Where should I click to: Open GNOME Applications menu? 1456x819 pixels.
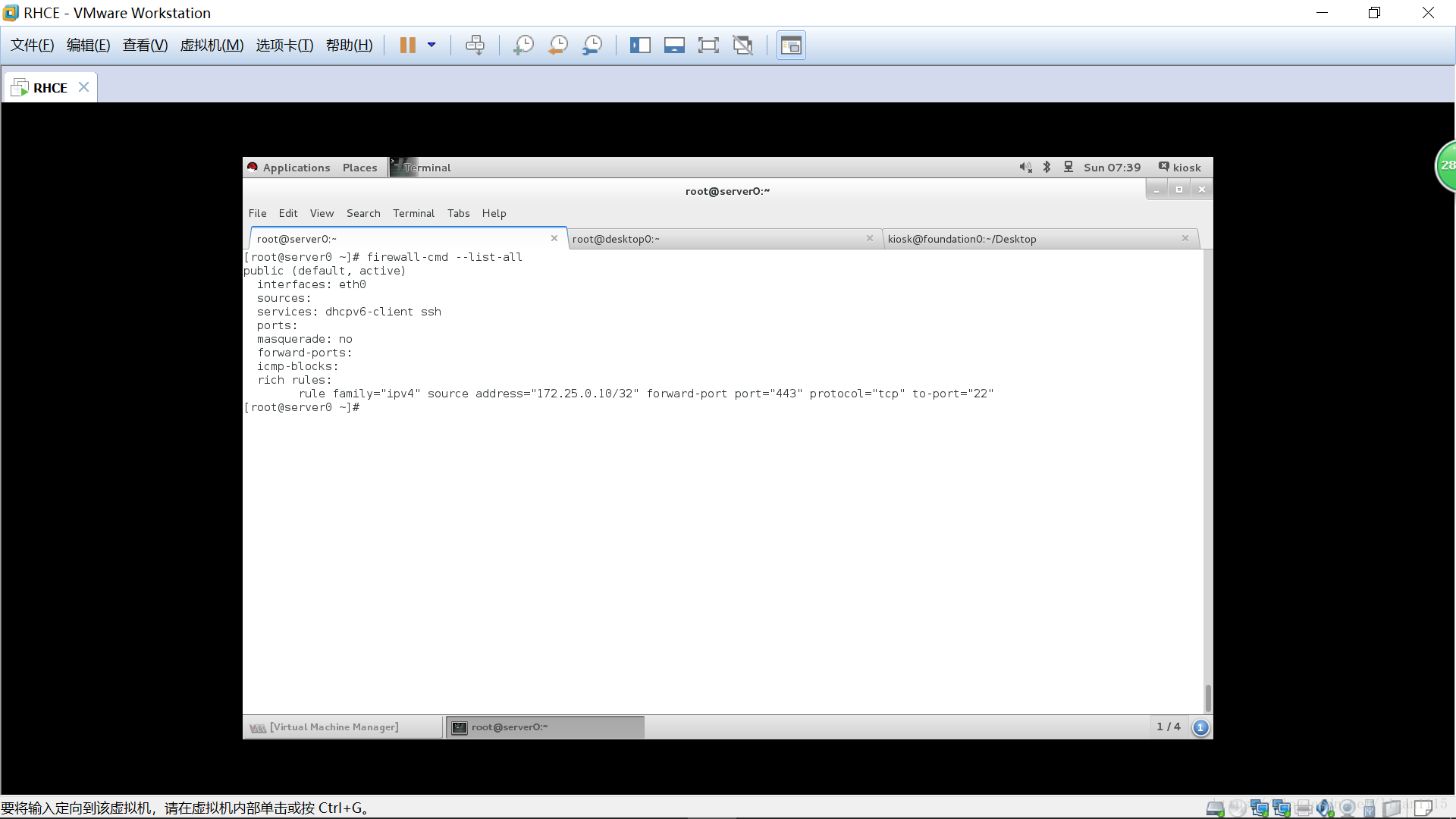tap(296, 168)
